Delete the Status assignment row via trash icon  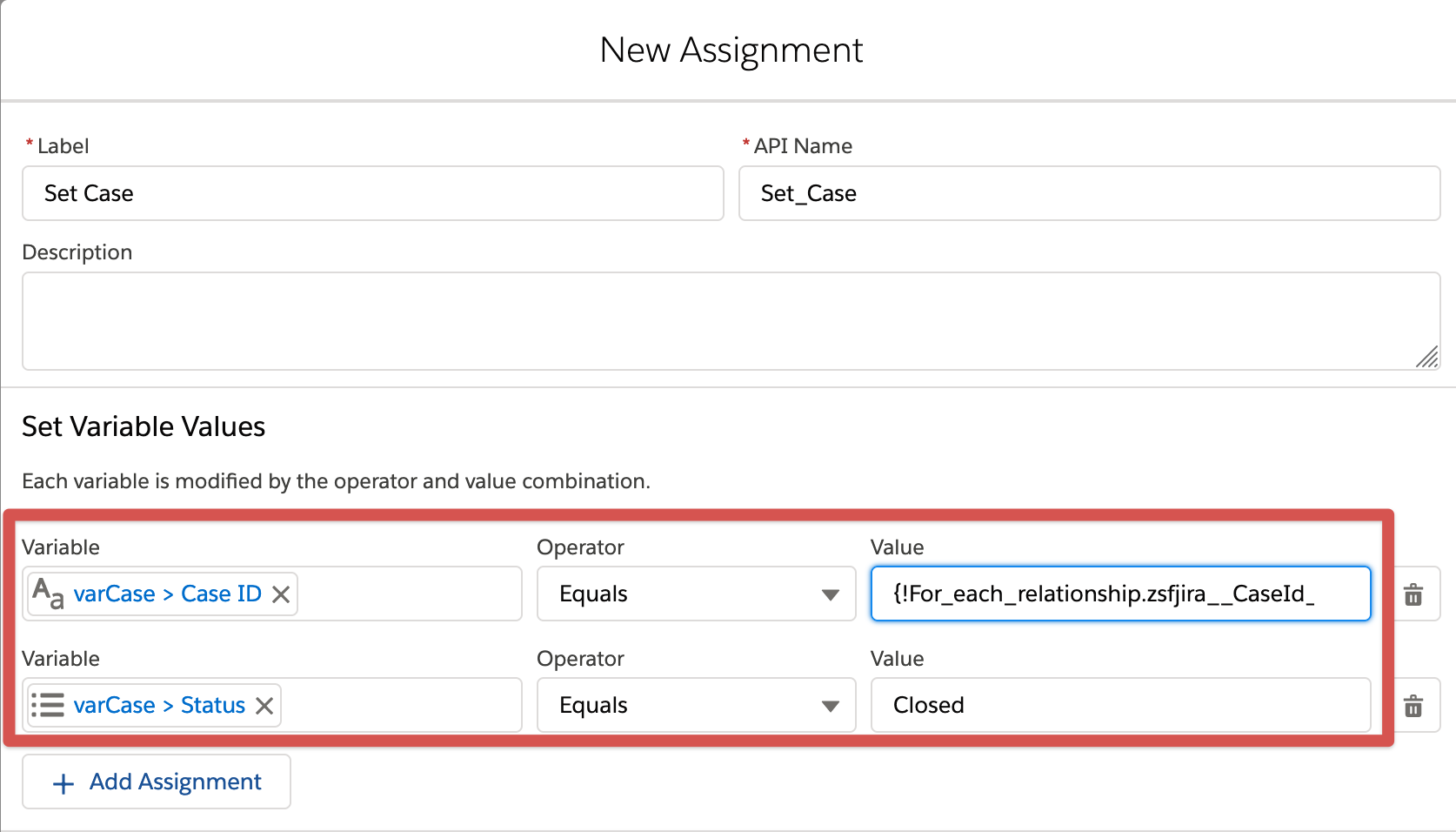[1413, 706]
